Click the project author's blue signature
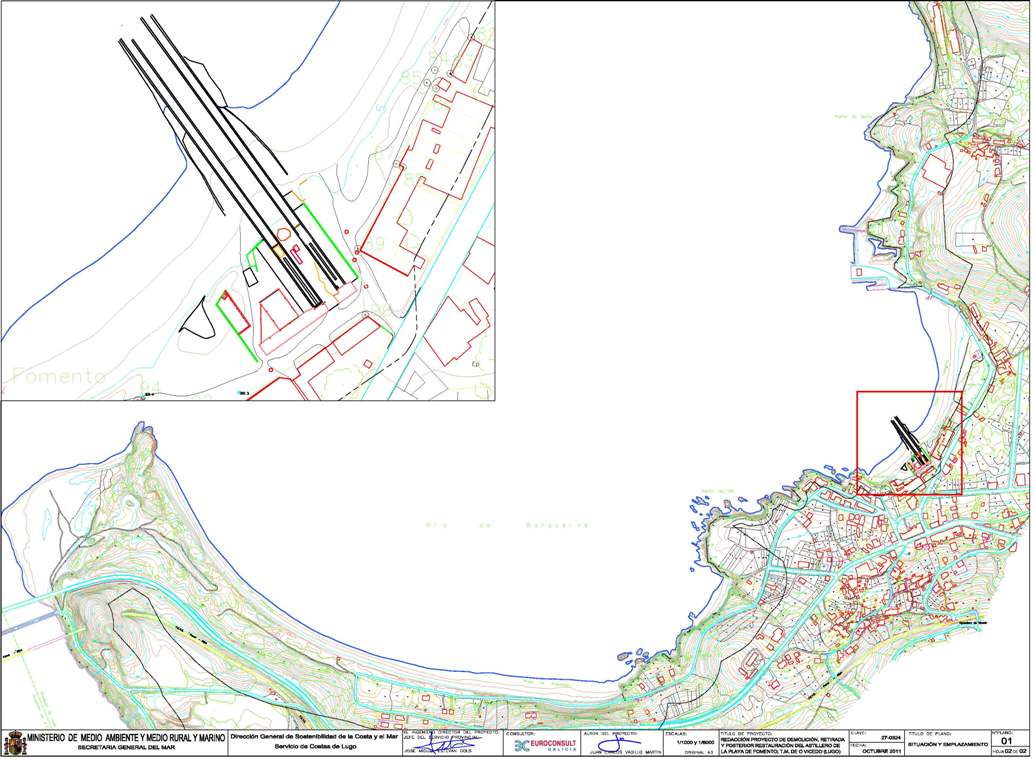 613,746
